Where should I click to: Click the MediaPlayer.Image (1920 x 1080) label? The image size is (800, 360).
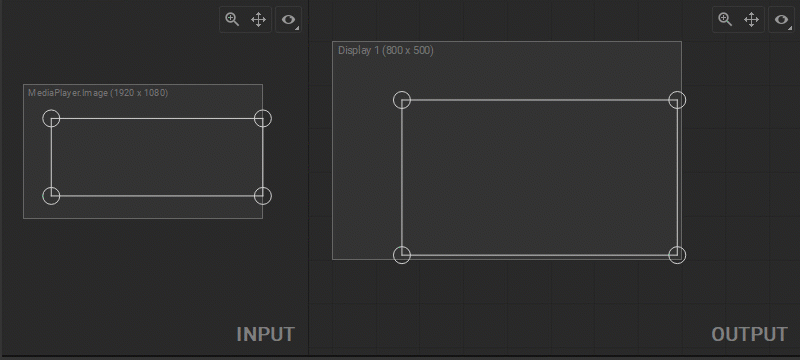tap(98, 93)
